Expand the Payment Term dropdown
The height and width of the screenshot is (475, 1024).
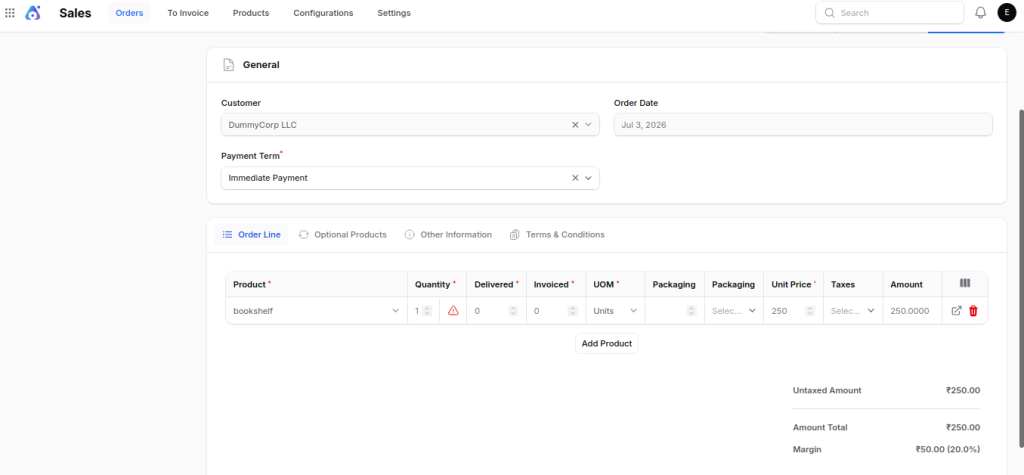pos(588,178)
